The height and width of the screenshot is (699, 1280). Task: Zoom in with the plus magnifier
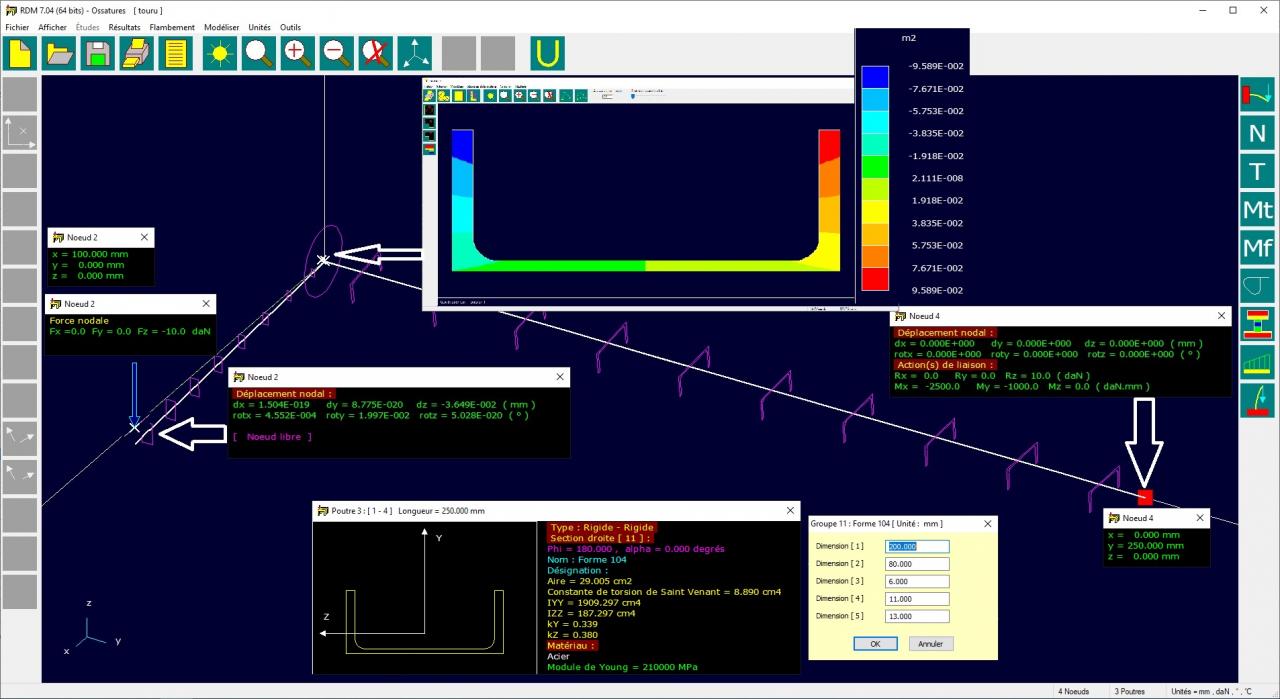point(298,53)
